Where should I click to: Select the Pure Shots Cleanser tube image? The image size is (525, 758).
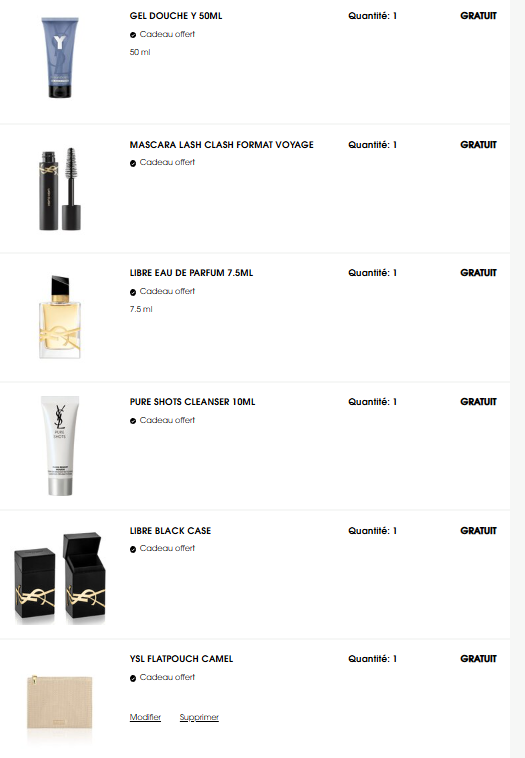click(60, 446)
